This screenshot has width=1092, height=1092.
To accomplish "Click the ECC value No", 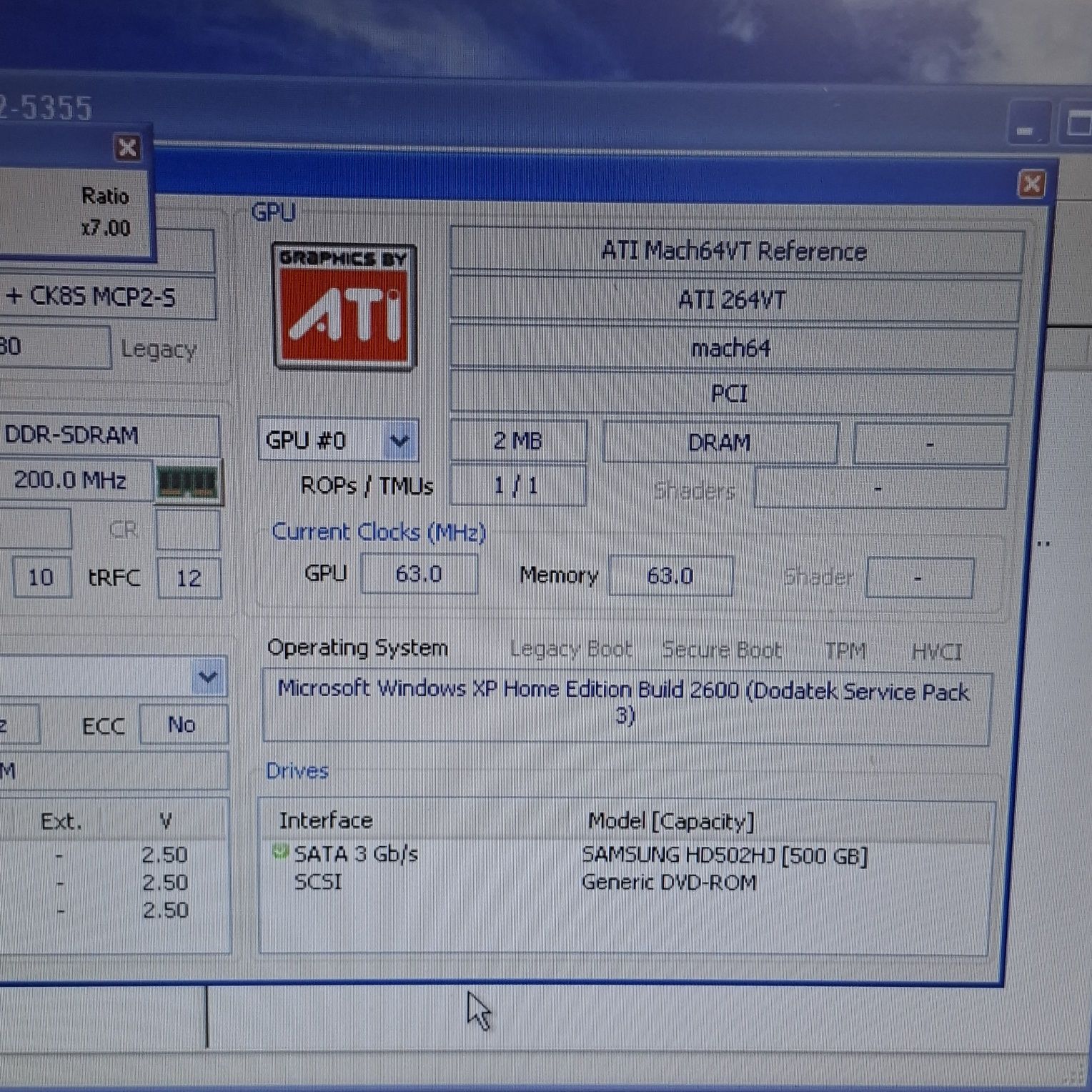I will pos(183,724).
